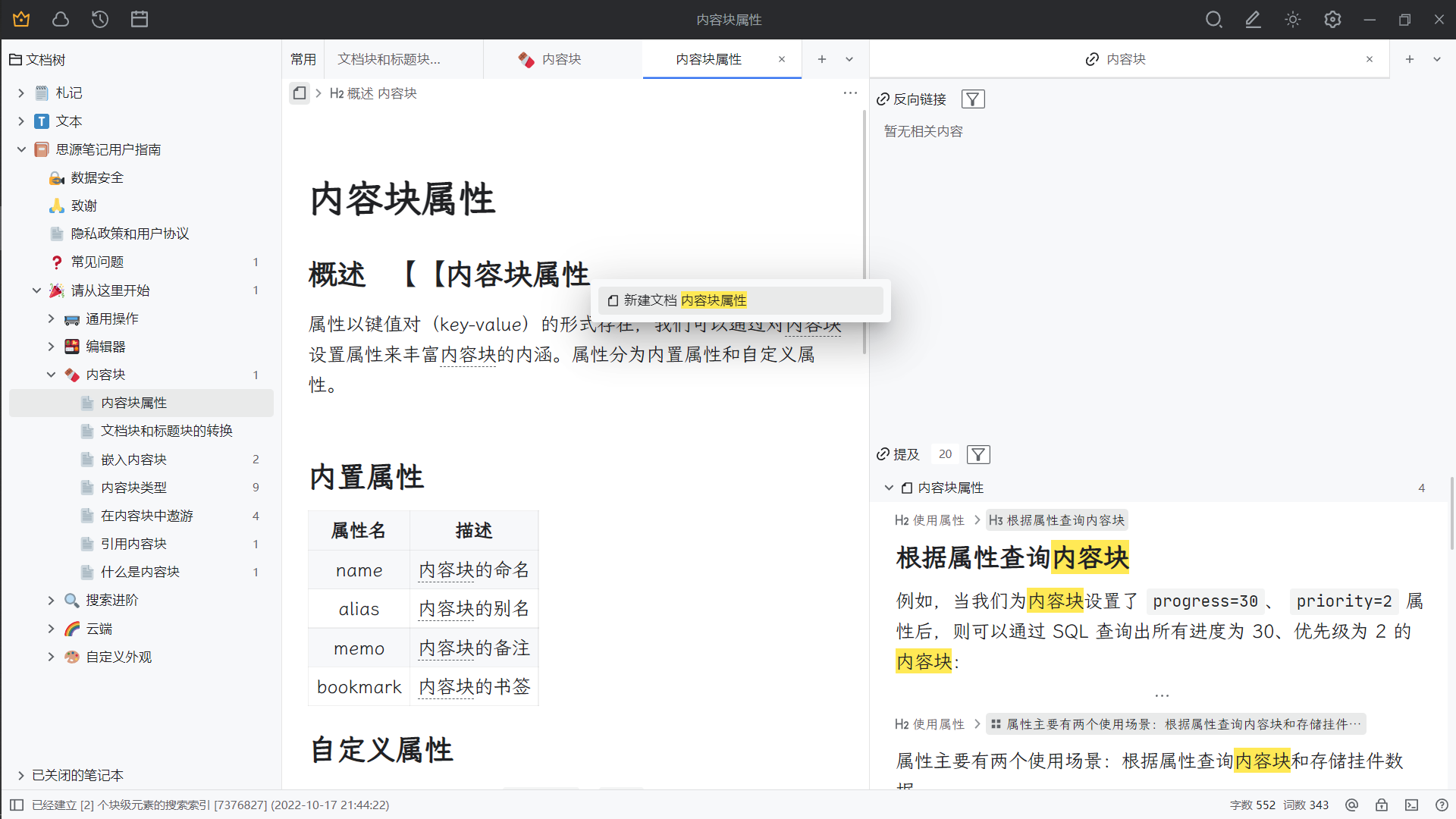The image size is (1456, 819).
Task: Click the mentions filter icon
Action: click(x=978, y=454)
